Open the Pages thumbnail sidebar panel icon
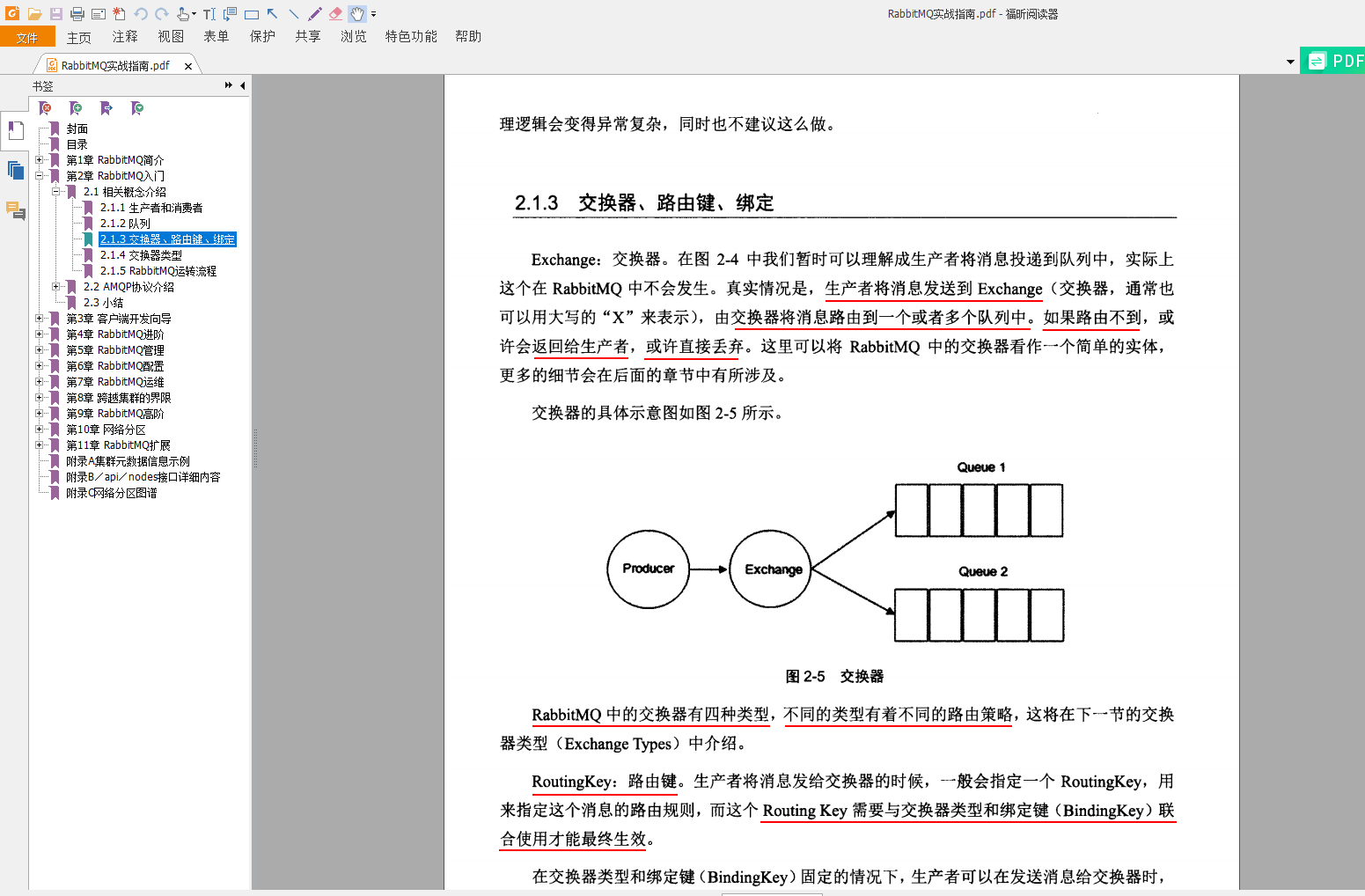This screenshot has height=896, width=1365. pyautogui.click(x=16, y=170)
